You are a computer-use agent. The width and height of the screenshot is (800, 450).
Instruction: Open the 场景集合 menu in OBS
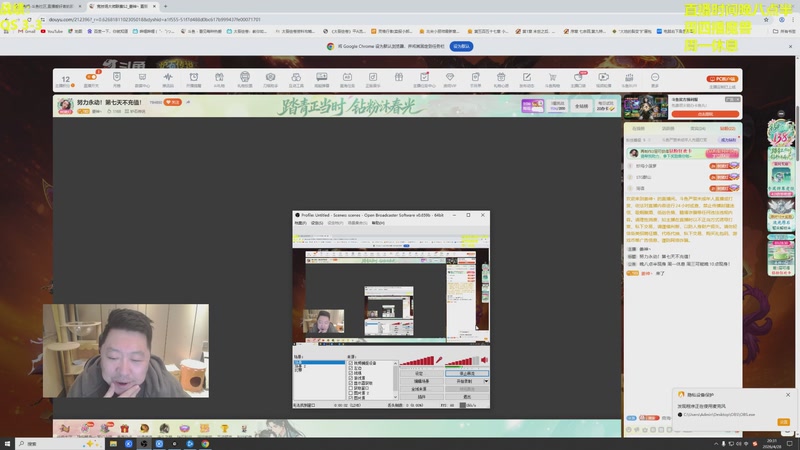(x=357, y=223)
